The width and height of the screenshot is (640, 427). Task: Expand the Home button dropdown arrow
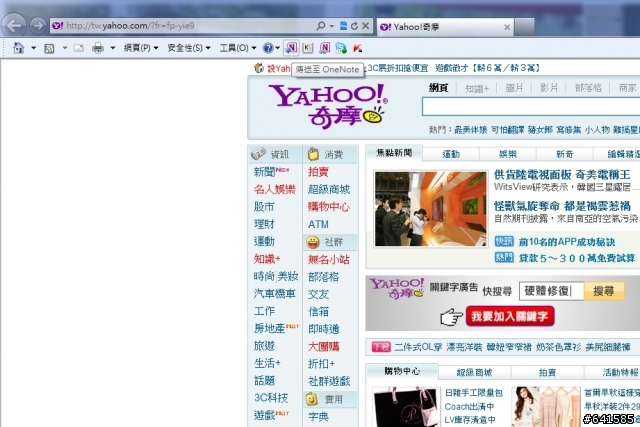click(x=33, y=48)
